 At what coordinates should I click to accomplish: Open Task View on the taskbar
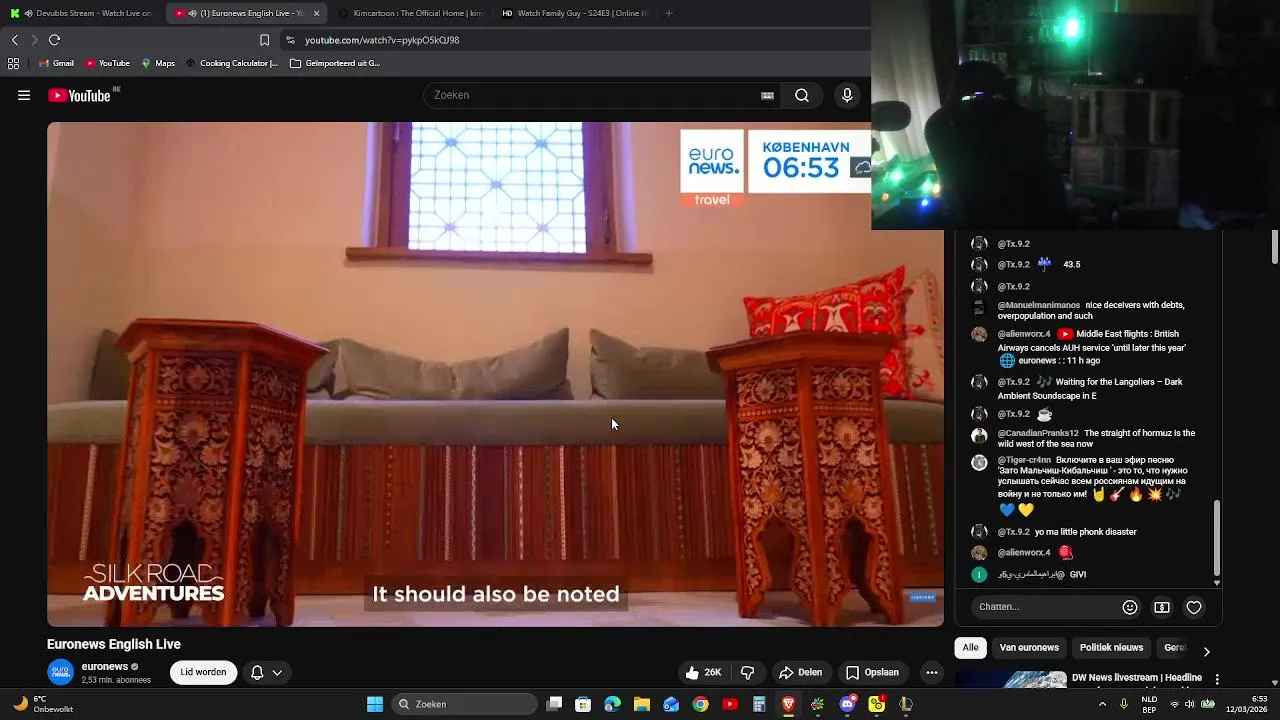pyautogui.click(x=554, y=704)
